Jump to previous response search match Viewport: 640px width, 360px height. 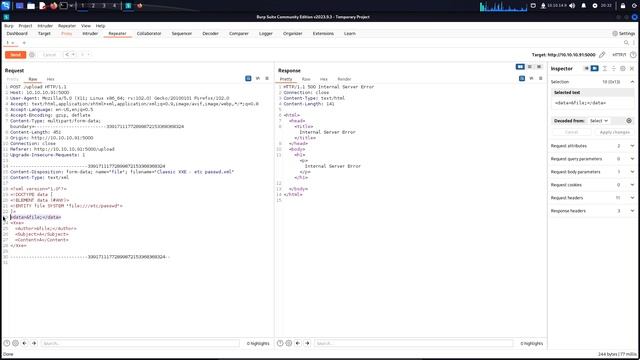tap(298, 343)
